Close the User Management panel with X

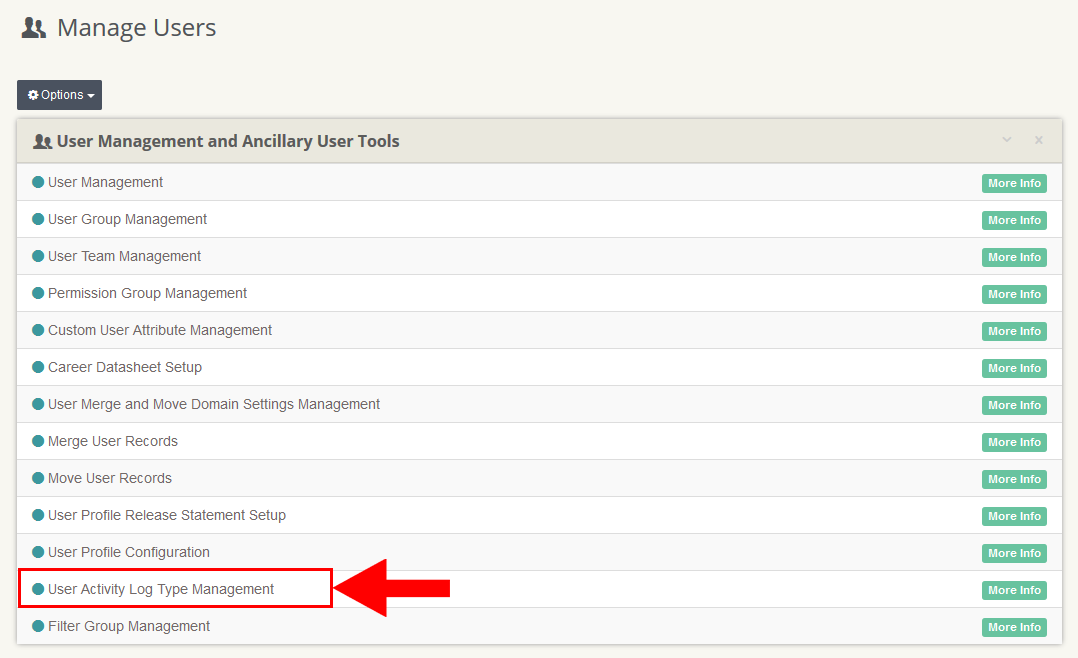(x=1038, y=140)
